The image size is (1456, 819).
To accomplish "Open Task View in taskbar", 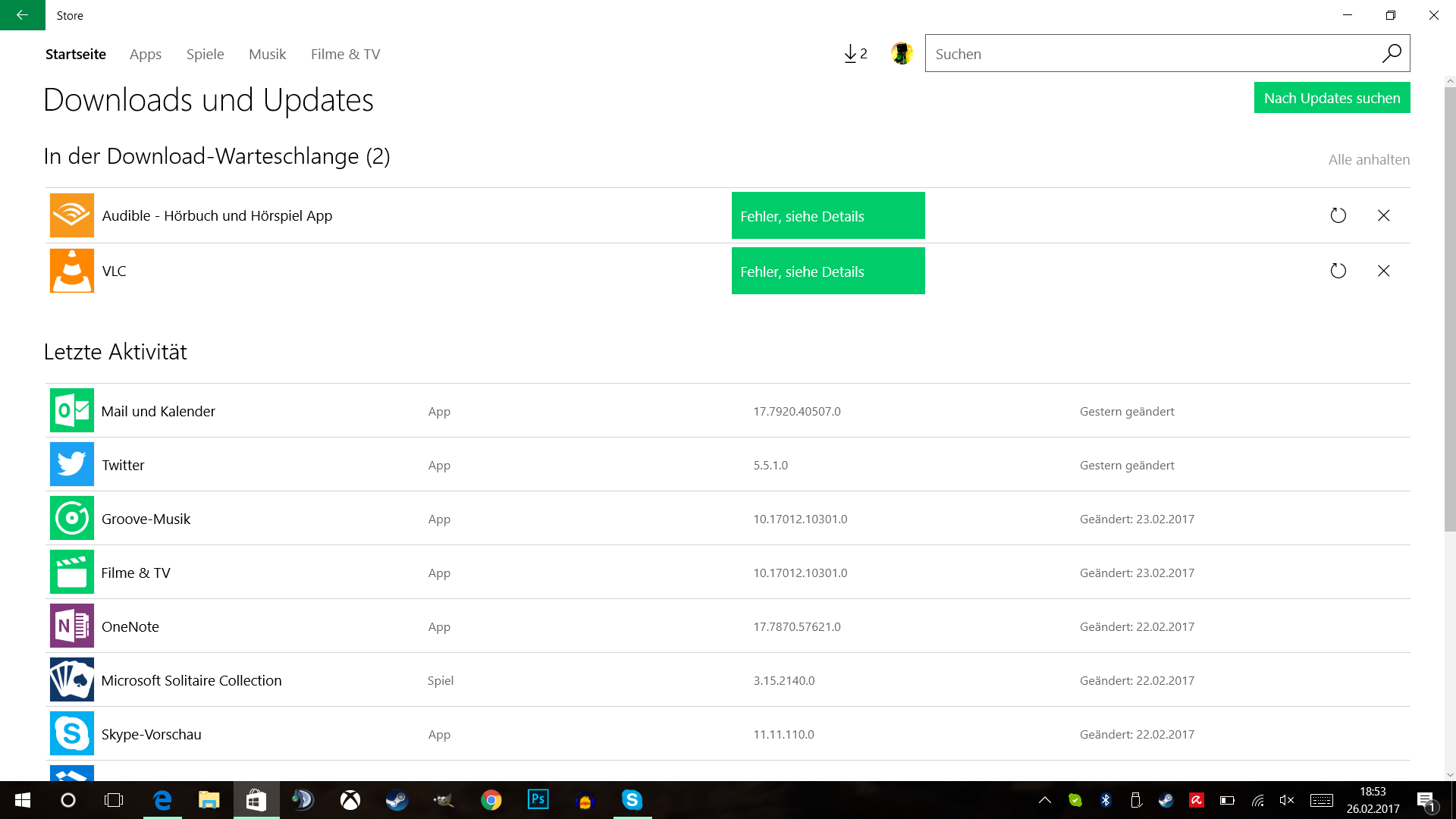I will [114, 800].
